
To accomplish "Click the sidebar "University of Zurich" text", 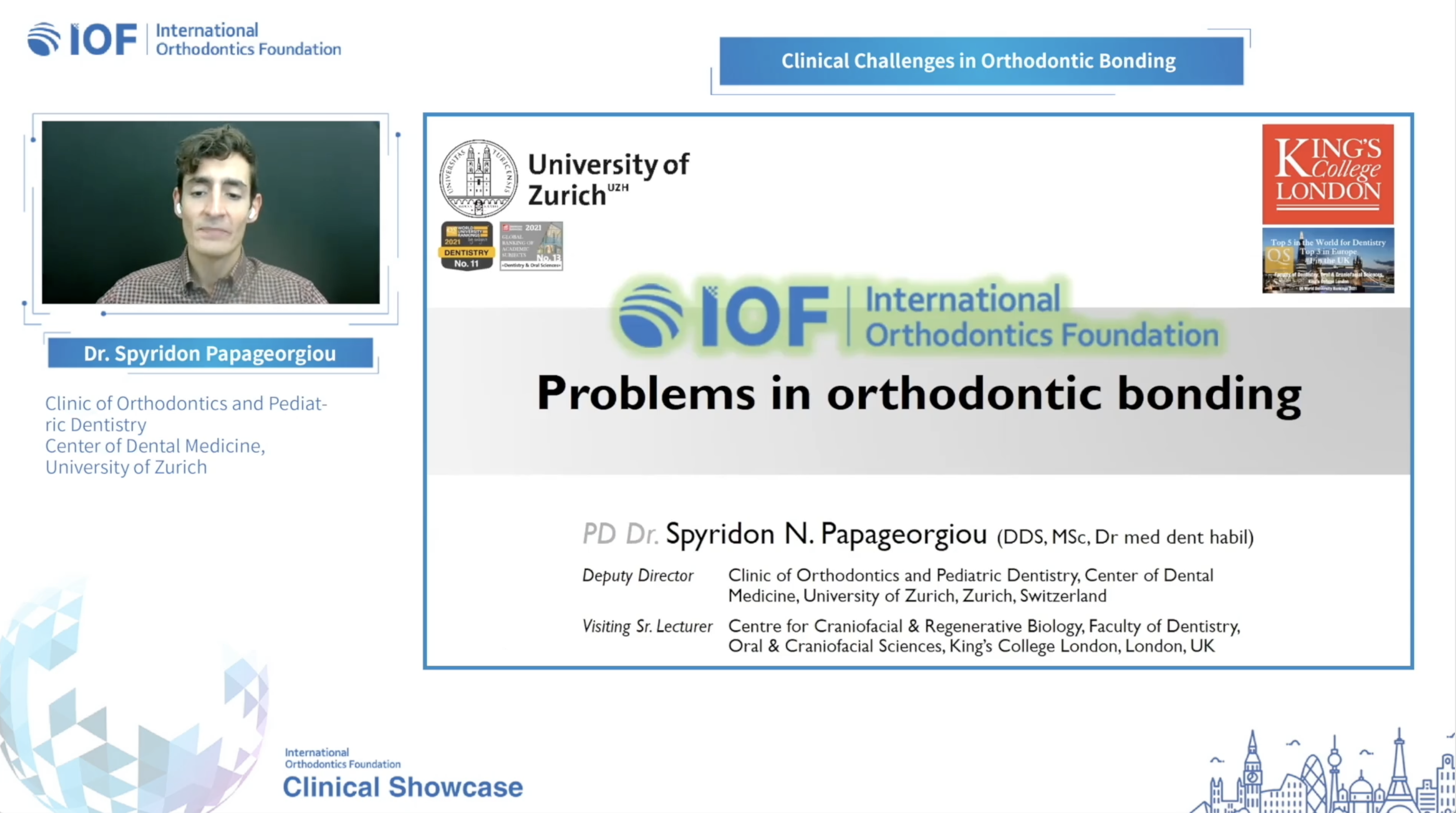I will pyautogui.click(x=126, y=467).
